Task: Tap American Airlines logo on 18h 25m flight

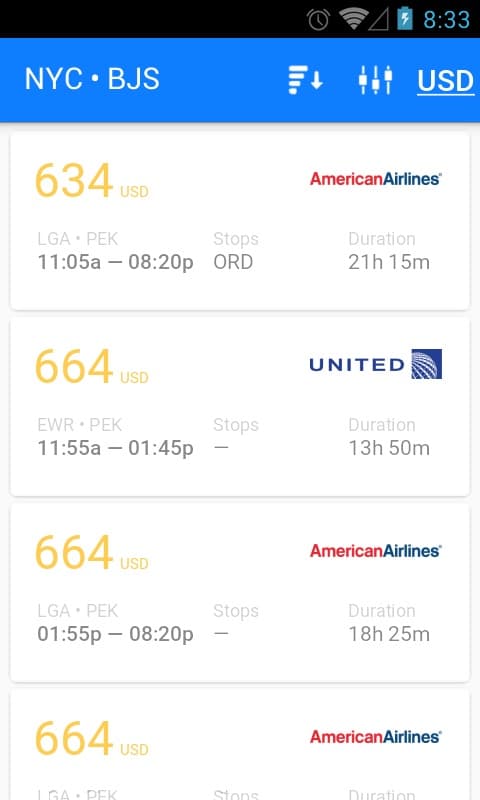Action: tap(375, 551)
